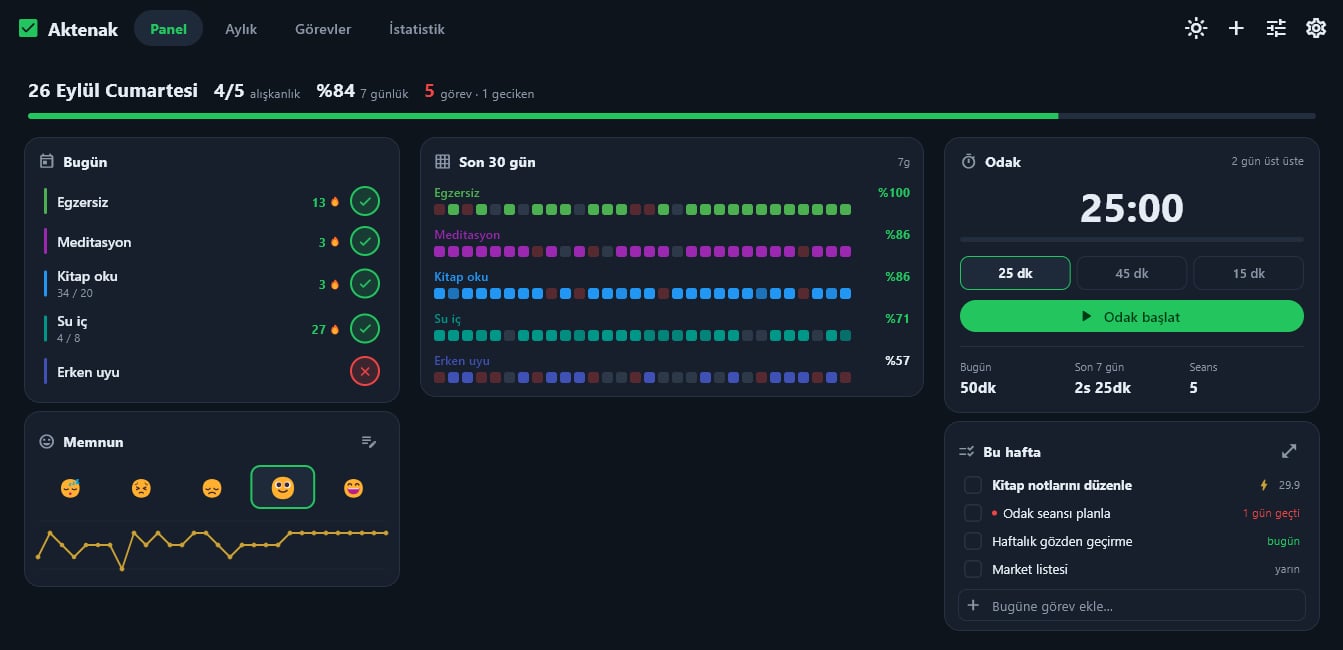
Task: Open filter sliders icon in header
Action: coord(1276,28)
